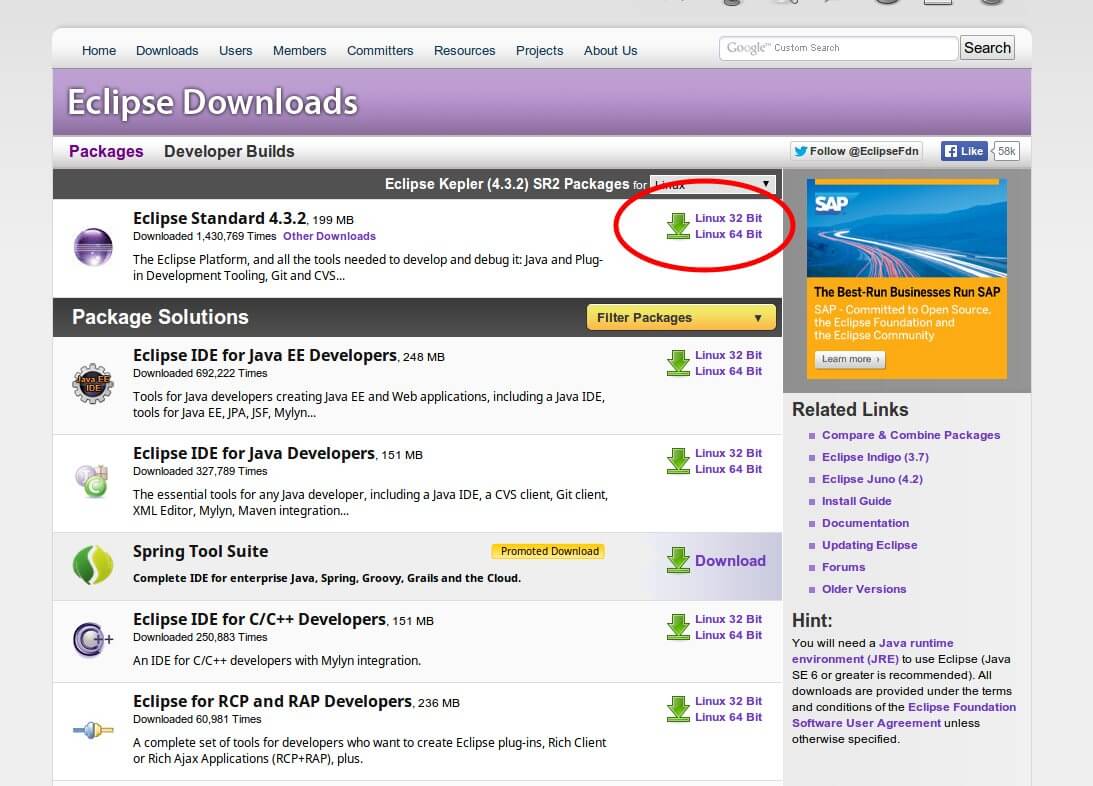Open Spring Tool Suite title
Viewport: 1093px width, 786px height.
201,551
